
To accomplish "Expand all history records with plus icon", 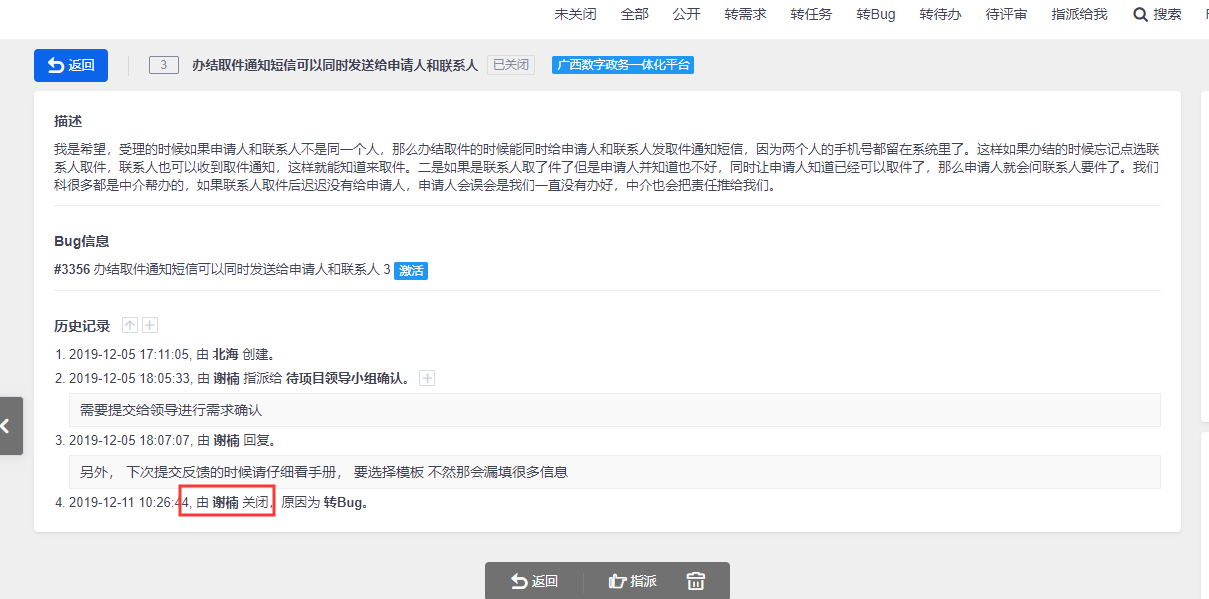I will click(x=150, y=325).
